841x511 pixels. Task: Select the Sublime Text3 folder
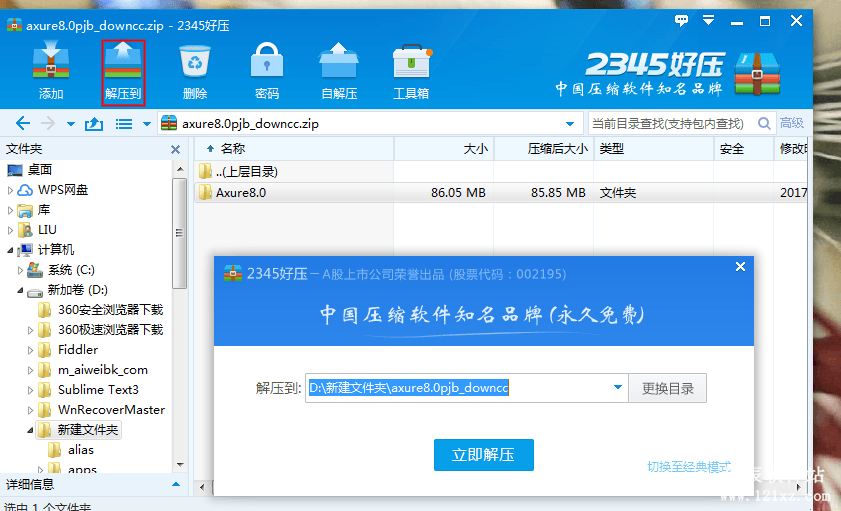click(x=98, y=390)
